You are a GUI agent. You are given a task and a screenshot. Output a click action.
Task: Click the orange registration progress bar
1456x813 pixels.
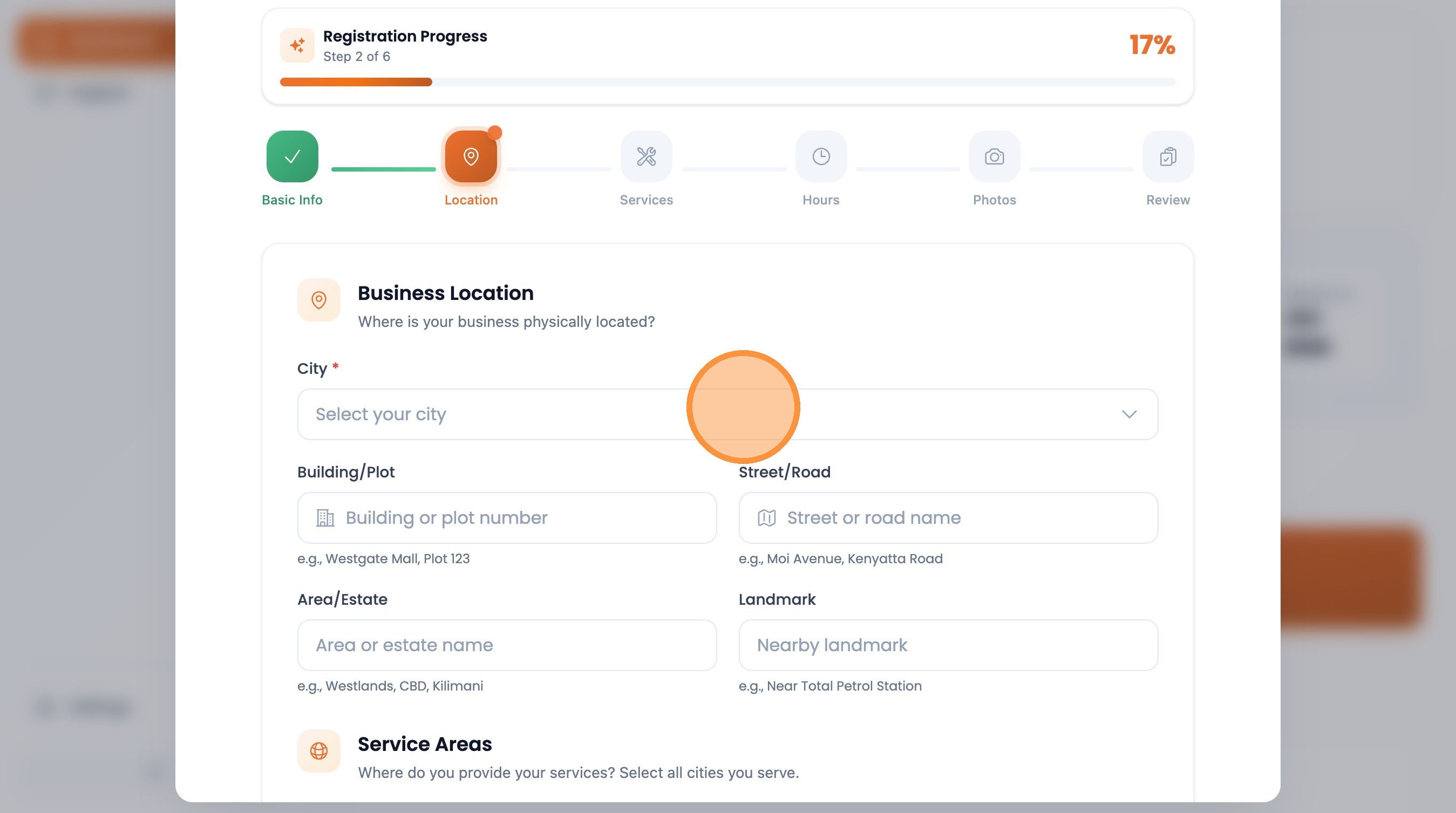tap(356, 82)
